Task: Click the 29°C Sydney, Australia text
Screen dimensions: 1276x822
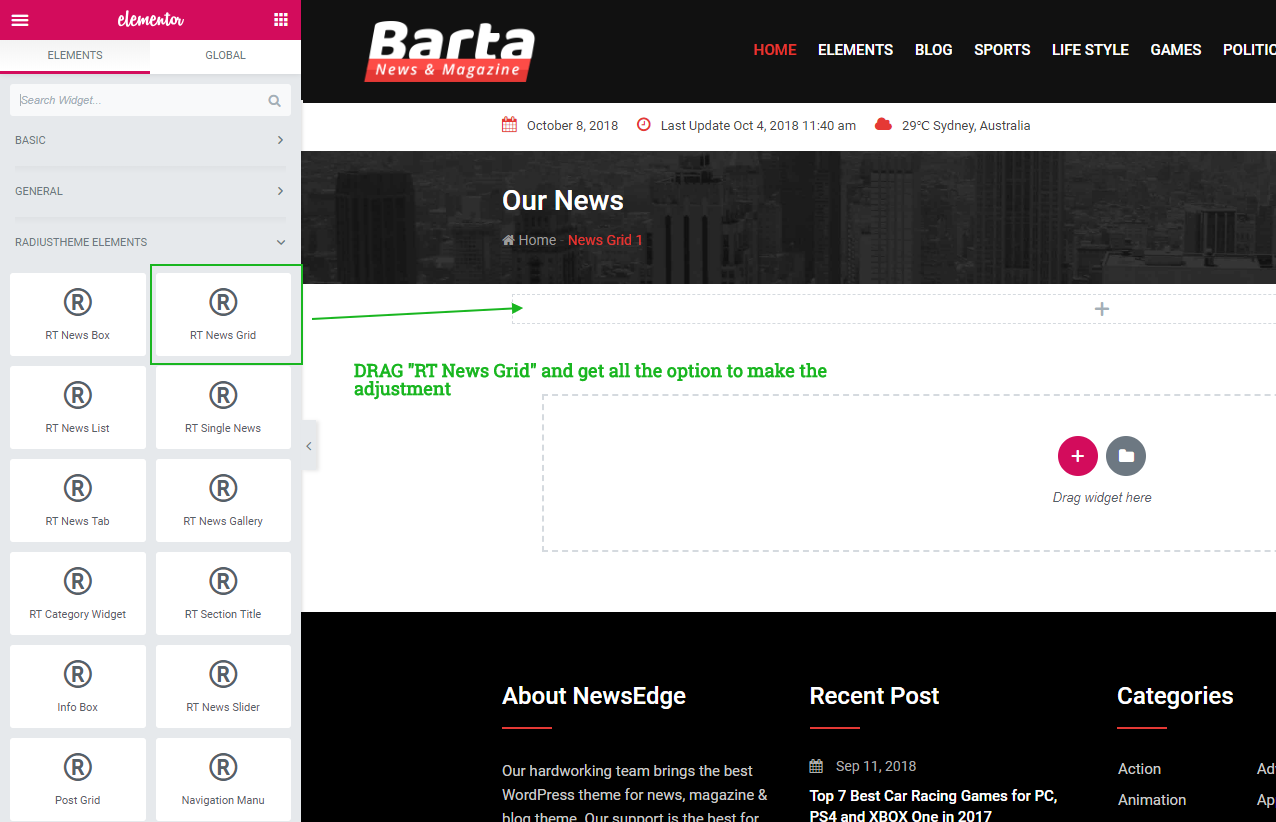Action: 966,126
